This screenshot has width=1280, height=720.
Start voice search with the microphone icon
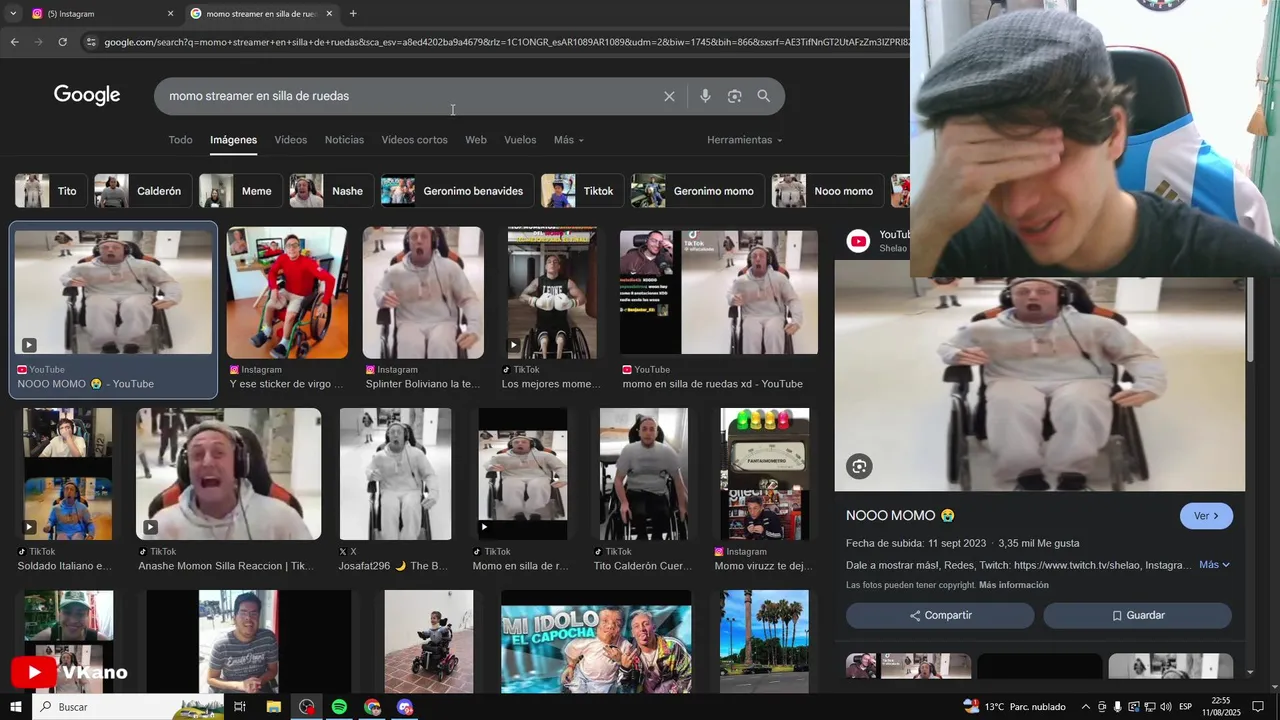click(x=705, y=96)
